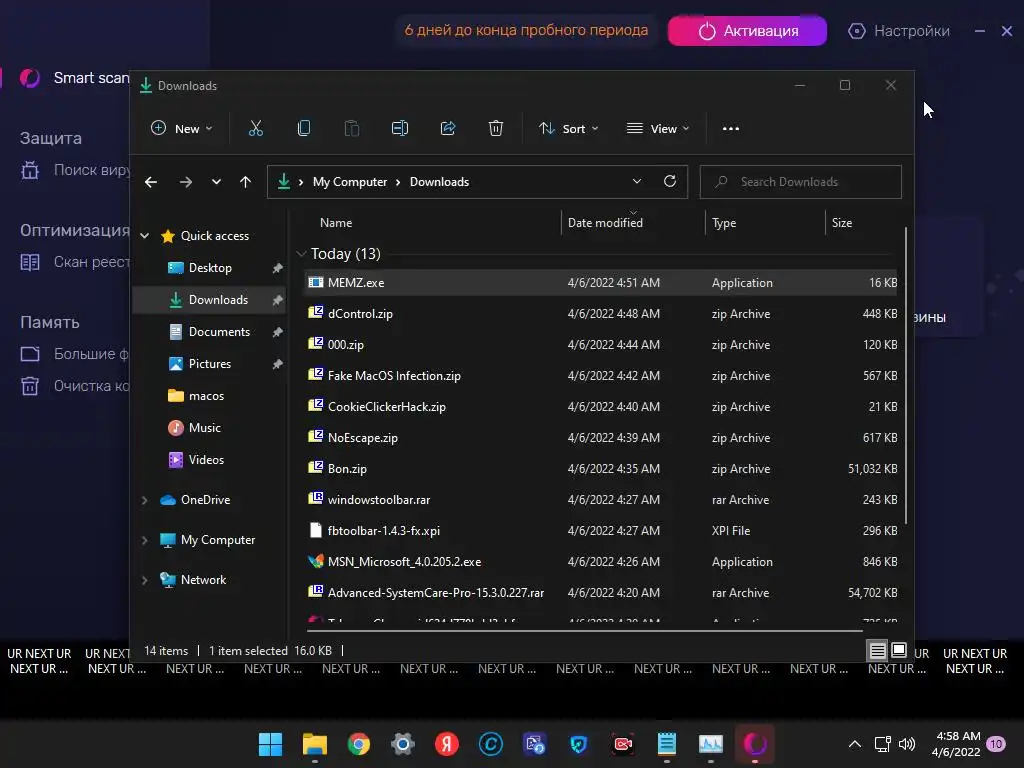Click the Delete trash icon in the toolbar

tap(496, 129)
